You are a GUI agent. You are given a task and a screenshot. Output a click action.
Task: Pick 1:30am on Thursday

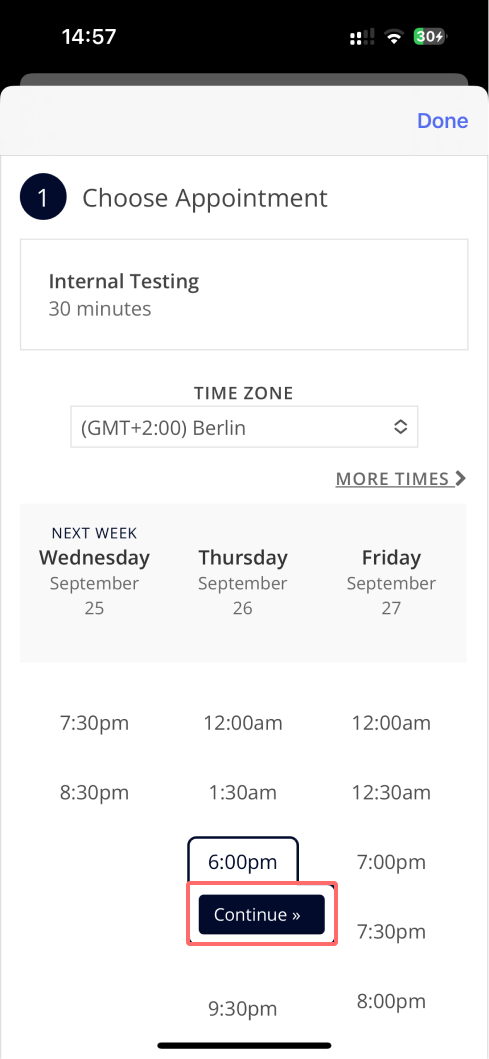242,792
